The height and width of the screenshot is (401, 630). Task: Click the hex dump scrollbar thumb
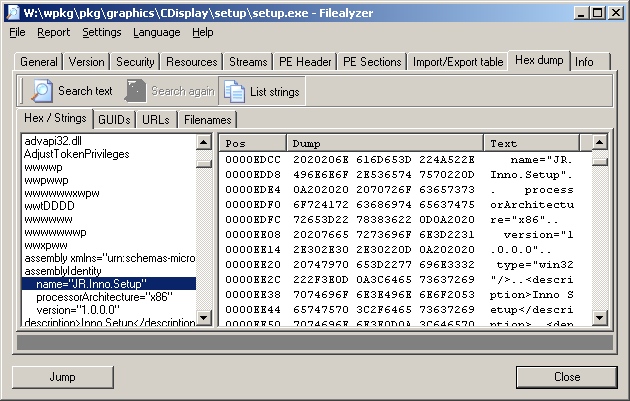[x=599, y=162]
